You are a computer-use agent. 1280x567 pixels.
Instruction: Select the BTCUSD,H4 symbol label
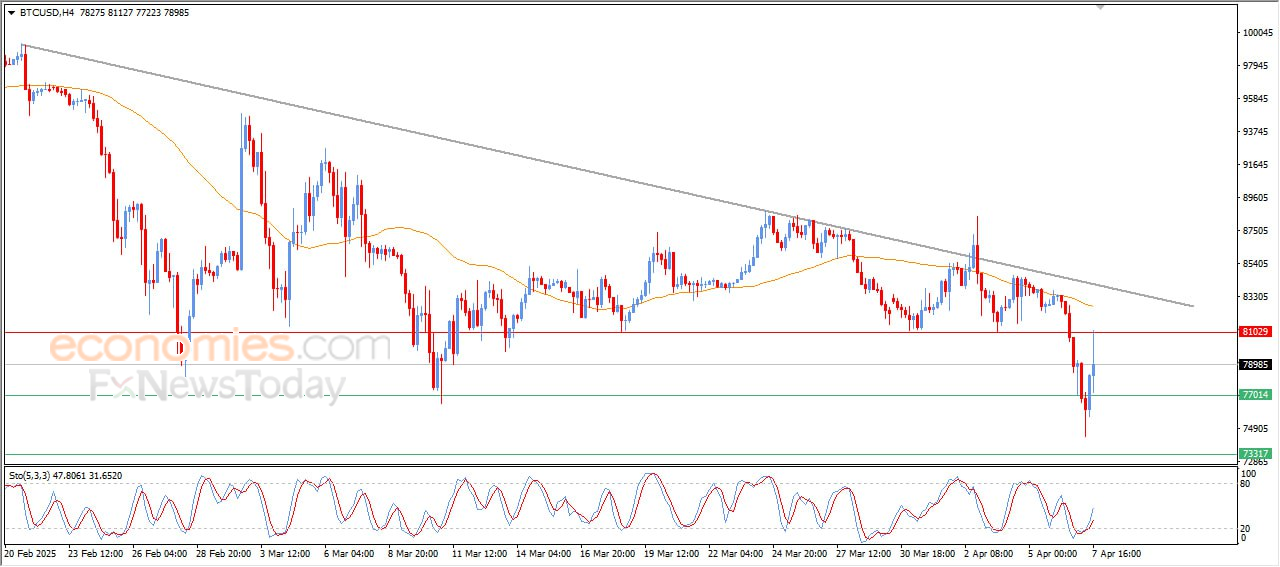(x=46, y=13)
